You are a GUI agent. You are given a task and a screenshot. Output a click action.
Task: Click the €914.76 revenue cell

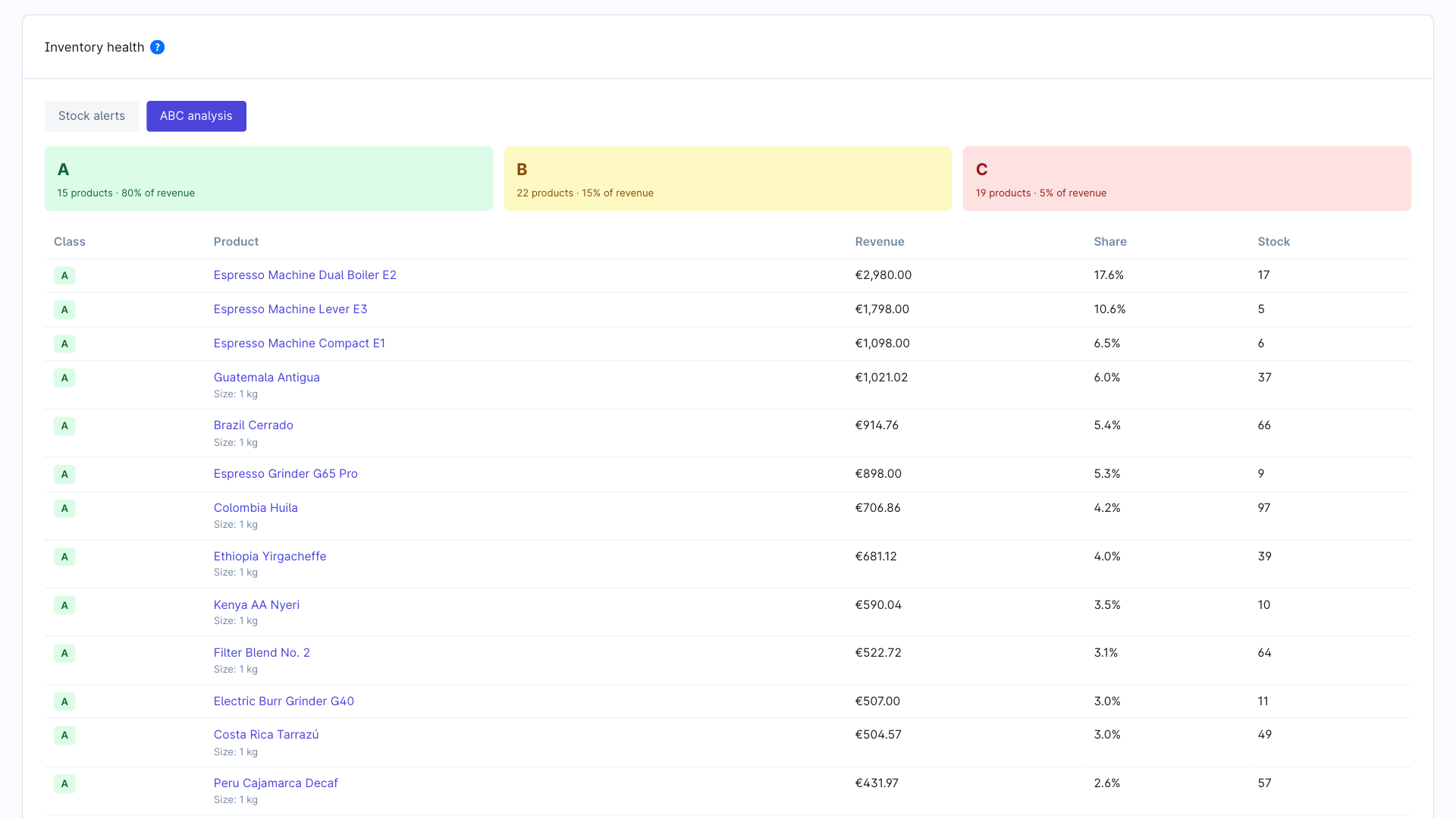click(877, 425)
